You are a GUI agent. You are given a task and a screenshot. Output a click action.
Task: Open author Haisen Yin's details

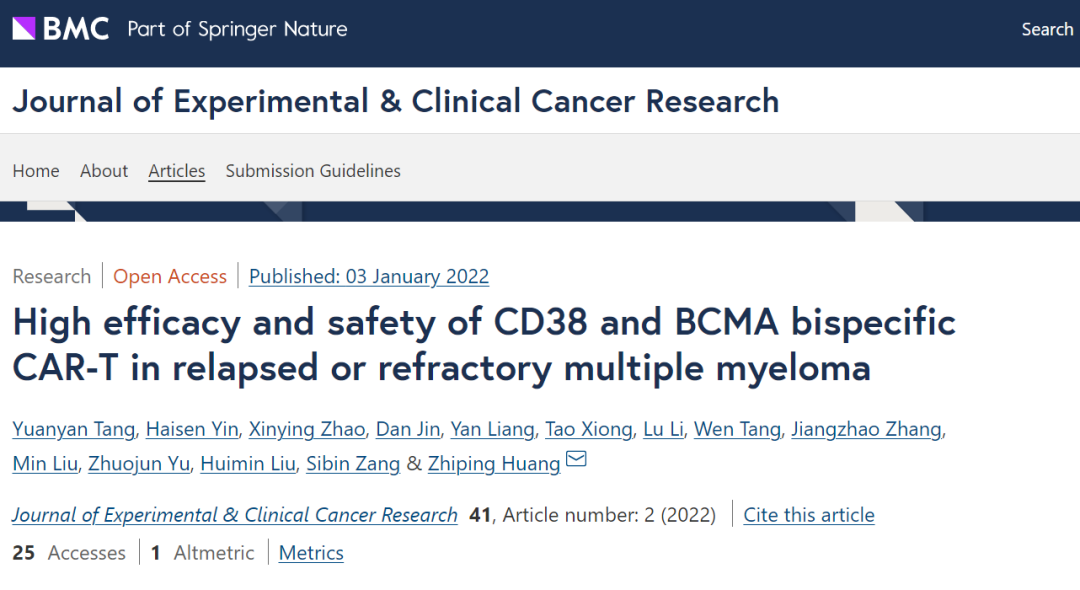coord(192,429)
